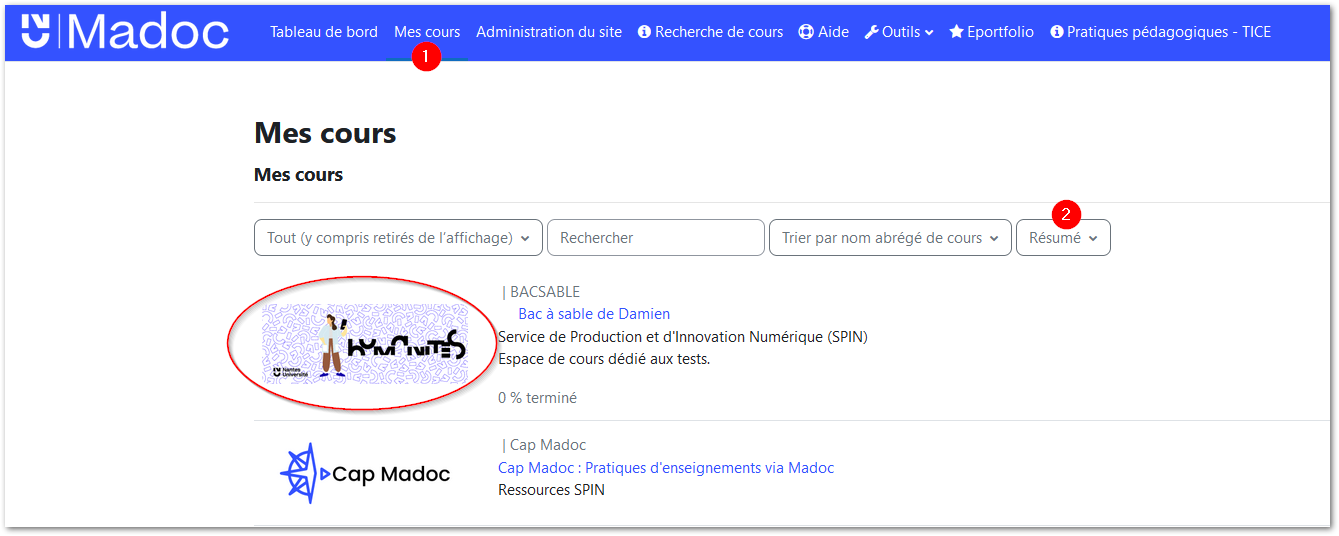The height and width of the screenshot is (536, 1339).
Task: Open Administration du site
Action: [x=549, y=32]
